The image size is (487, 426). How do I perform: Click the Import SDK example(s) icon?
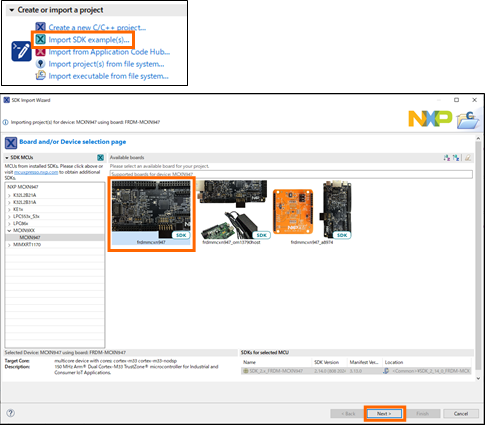[40, 39]
